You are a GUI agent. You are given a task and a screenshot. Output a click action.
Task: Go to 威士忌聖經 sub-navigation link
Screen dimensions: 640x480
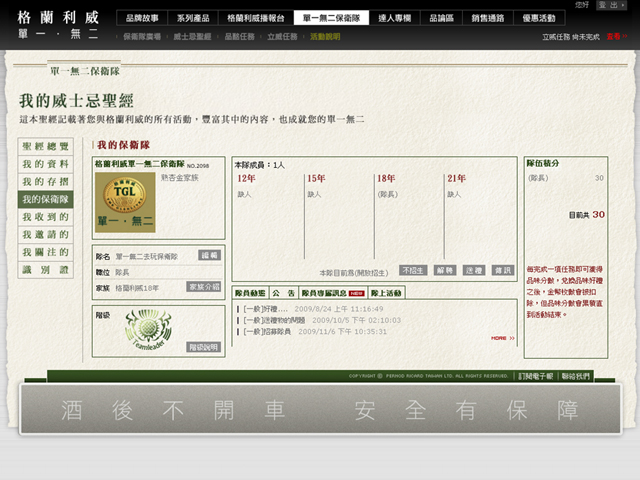coord(192,37)
